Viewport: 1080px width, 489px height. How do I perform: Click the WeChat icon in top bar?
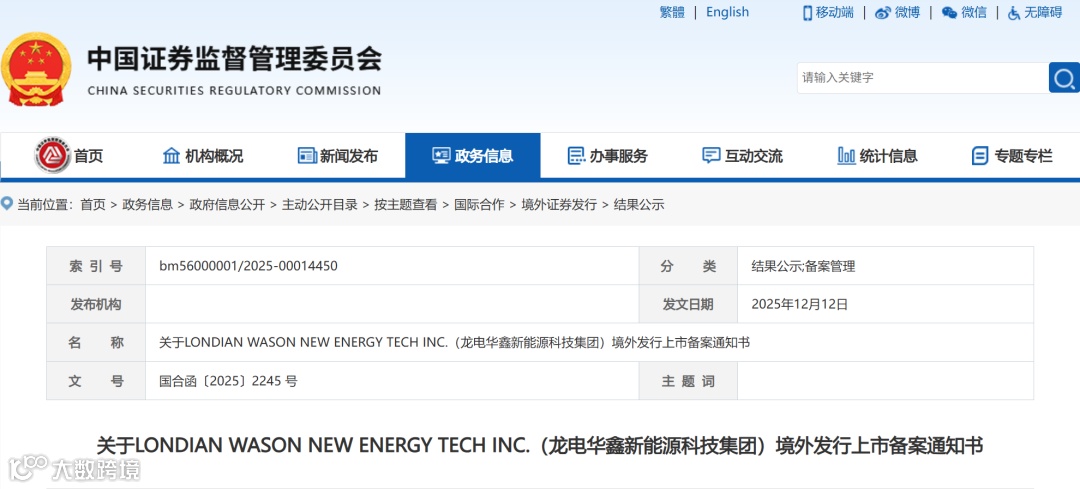click(949, 12)
